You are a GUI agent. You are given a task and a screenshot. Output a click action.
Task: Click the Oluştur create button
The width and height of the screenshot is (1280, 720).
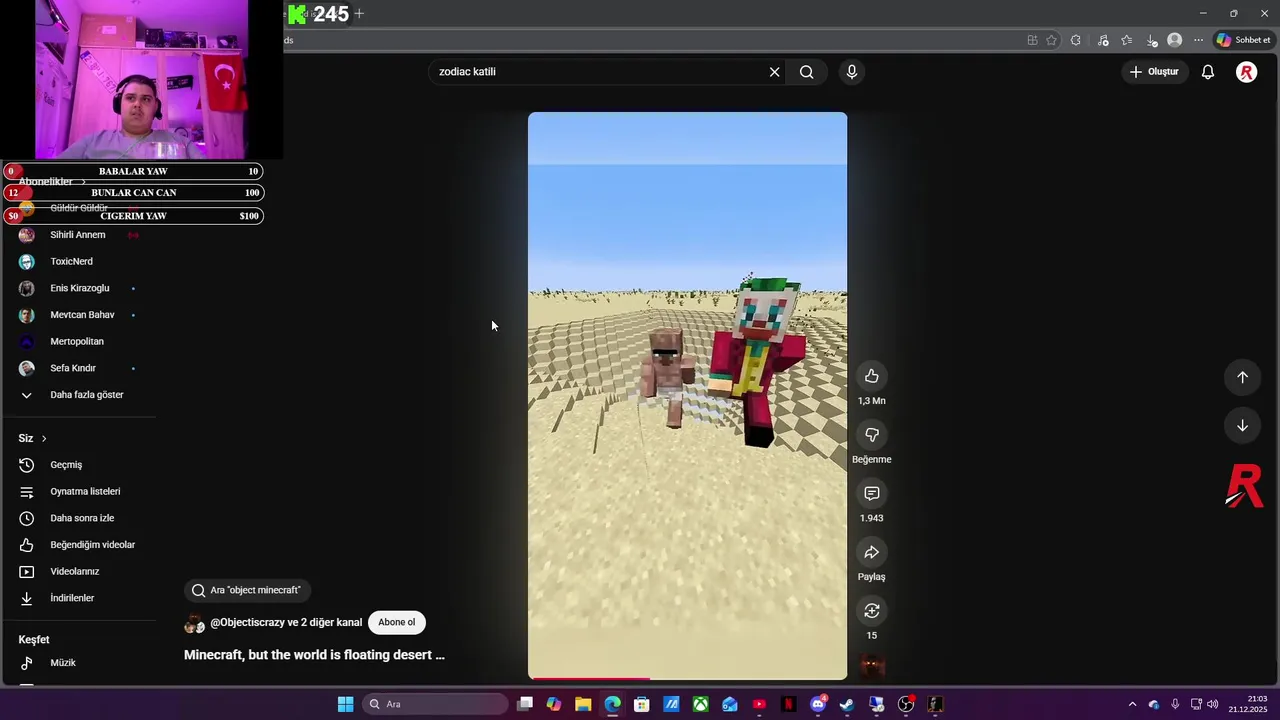click(x=1154, y=72)
